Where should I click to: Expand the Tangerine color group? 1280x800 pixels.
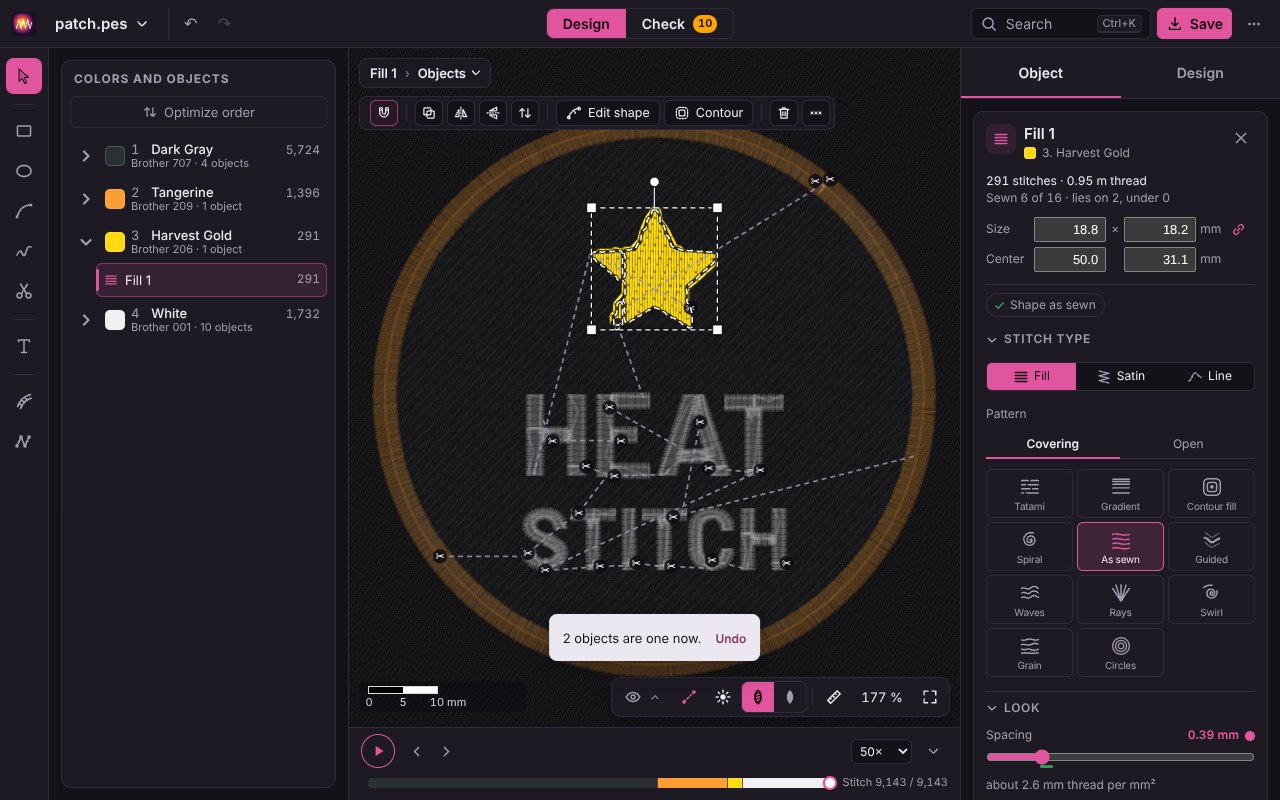pos(86,199)
